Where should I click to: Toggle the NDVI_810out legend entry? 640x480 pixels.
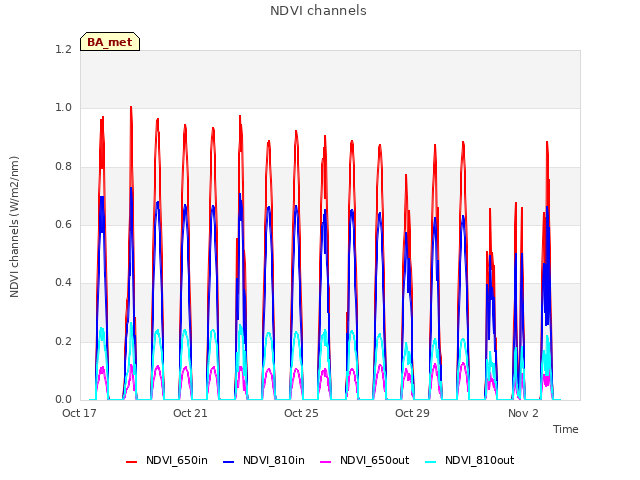point(469,461)
